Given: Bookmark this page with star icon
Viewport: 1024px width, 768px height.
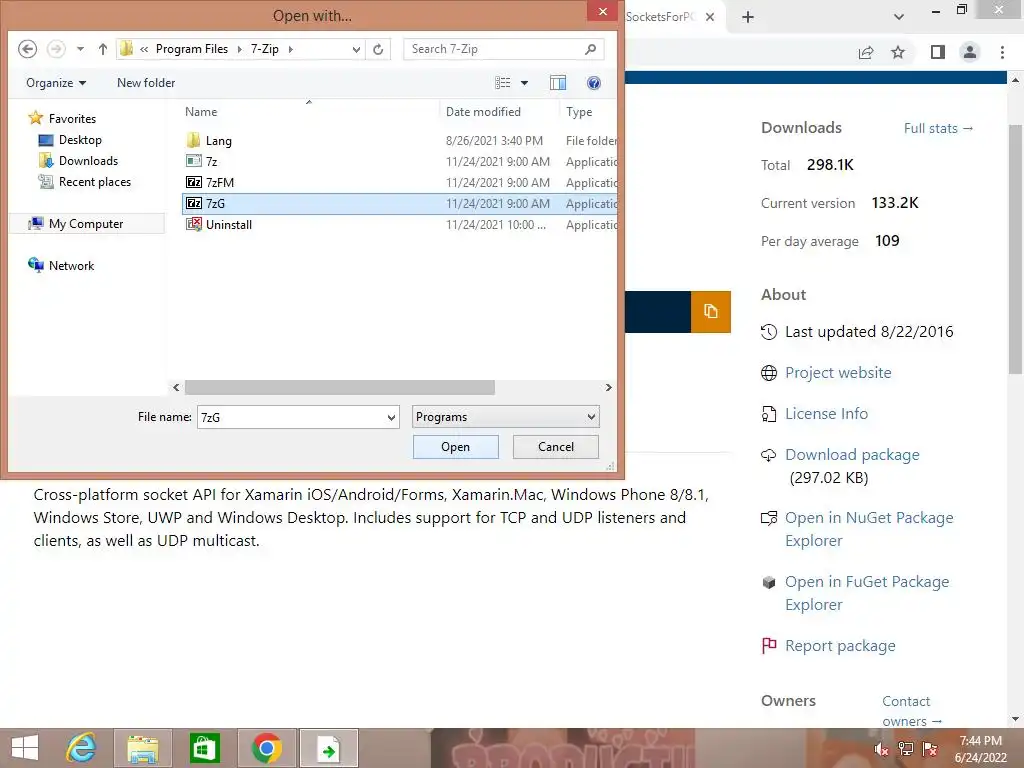Looking at the screenshot, I should click(898, 52).
